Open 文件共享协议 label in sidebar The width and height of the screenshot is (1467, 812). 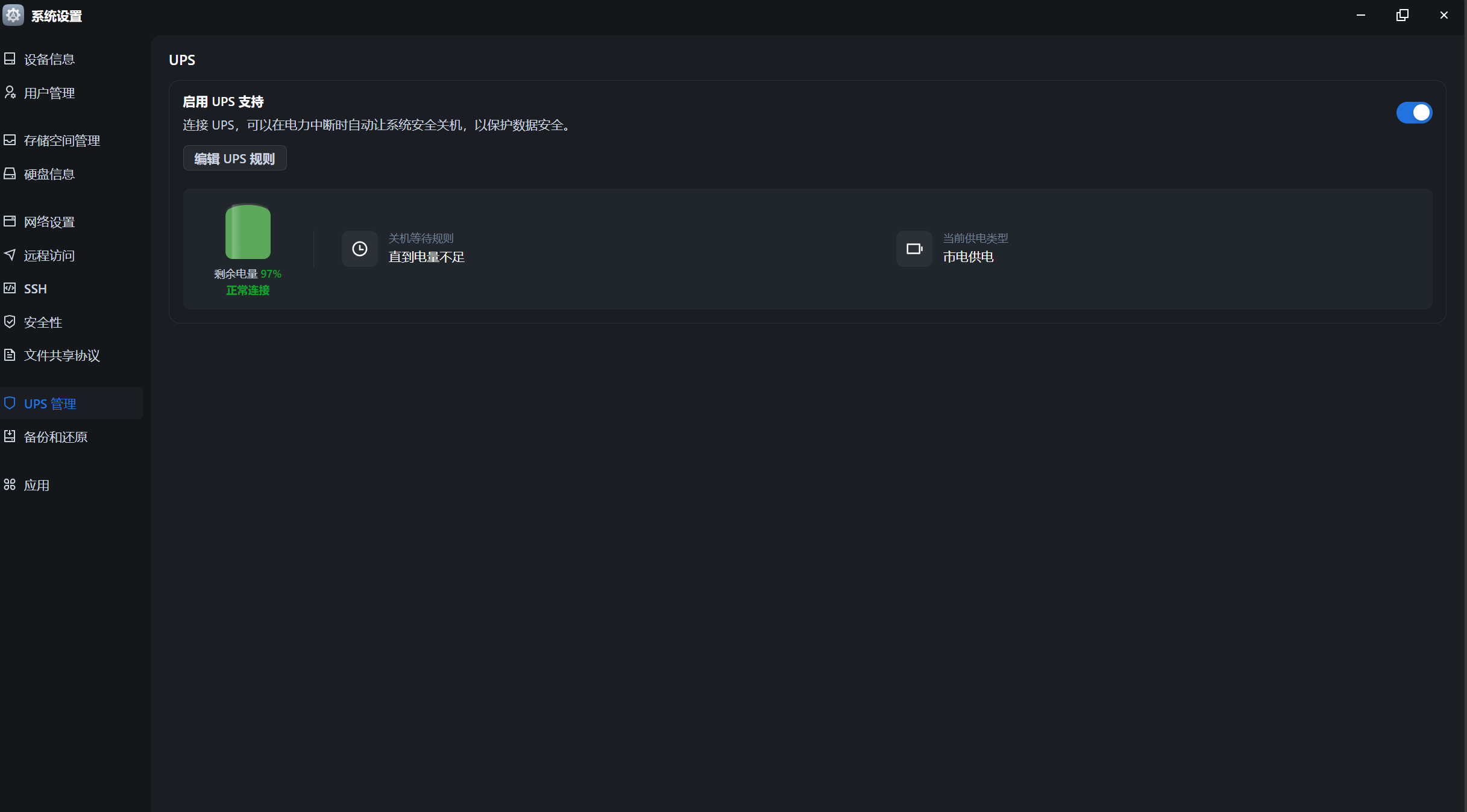click(62, 355)
